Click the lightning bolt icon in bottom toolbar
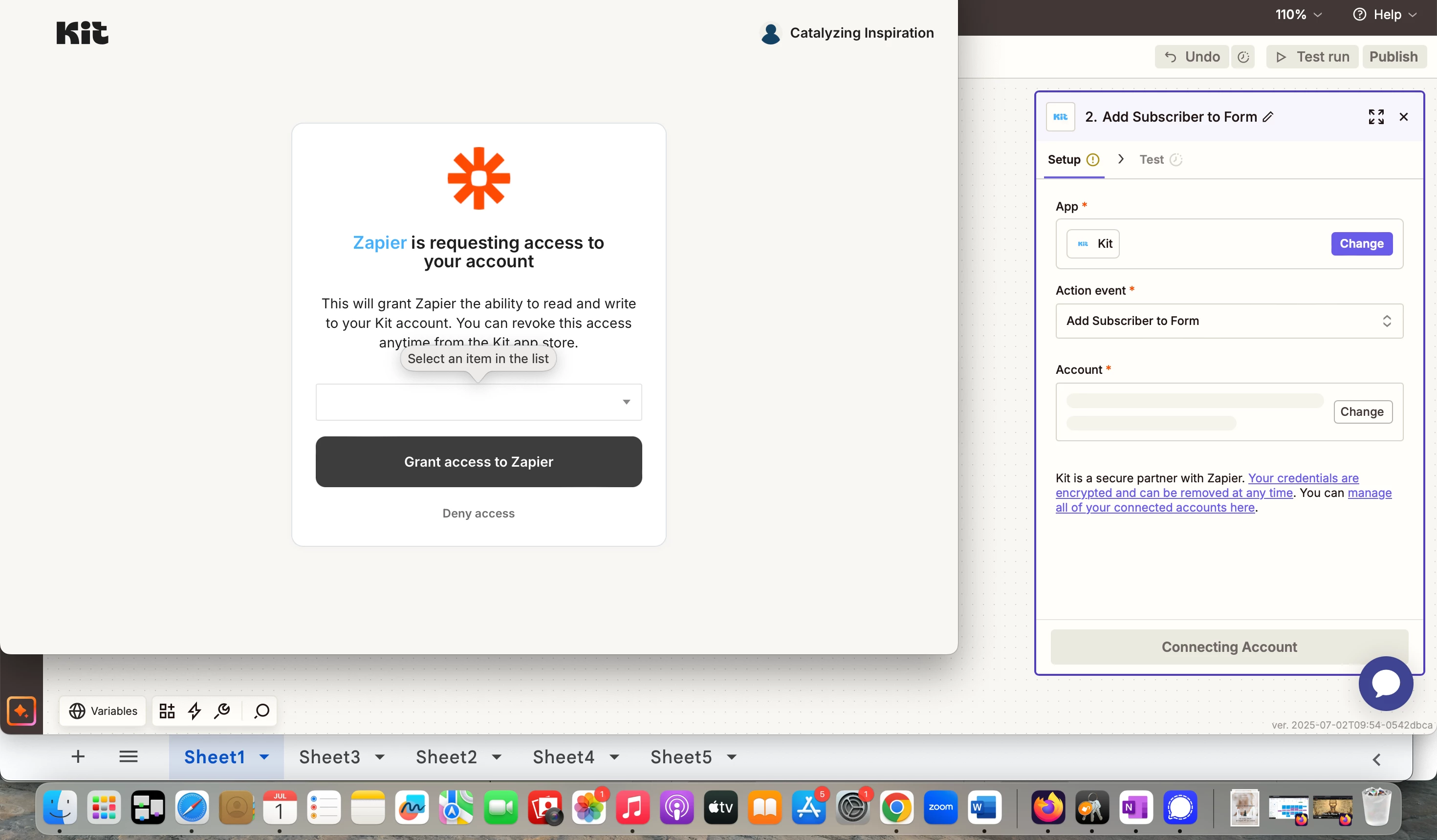1437x840 pixels. pyautogui.click(x=195, y=711)
